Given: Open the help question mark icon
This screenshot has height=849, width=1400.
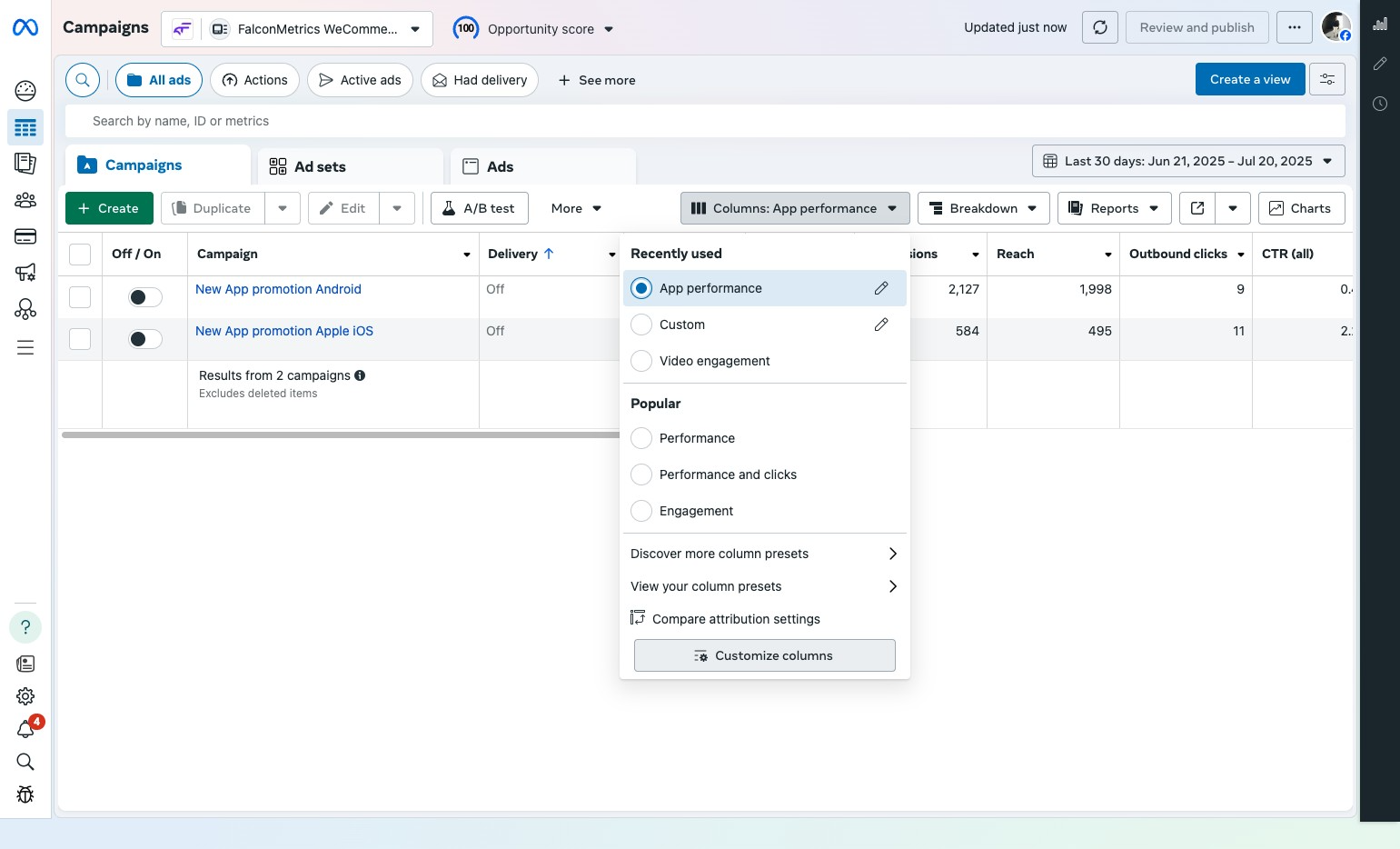Looking at the screenshot, I should click(x=25, y=627).
